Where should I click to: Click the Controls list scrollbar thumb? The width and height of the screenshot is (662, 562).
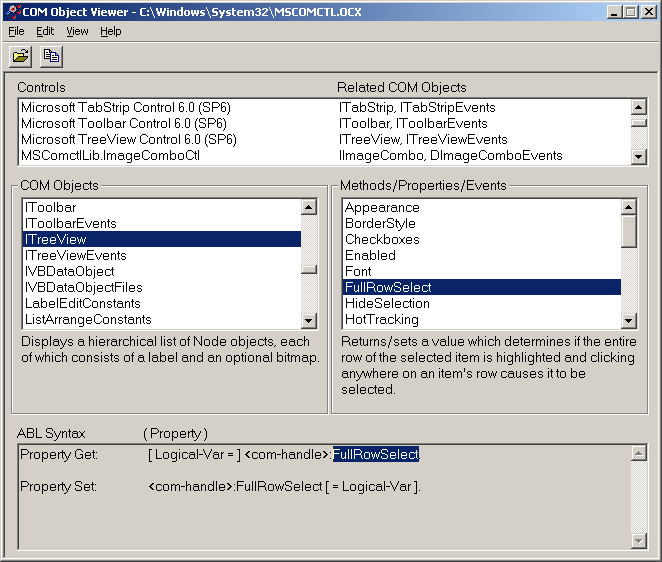point(639,122)
